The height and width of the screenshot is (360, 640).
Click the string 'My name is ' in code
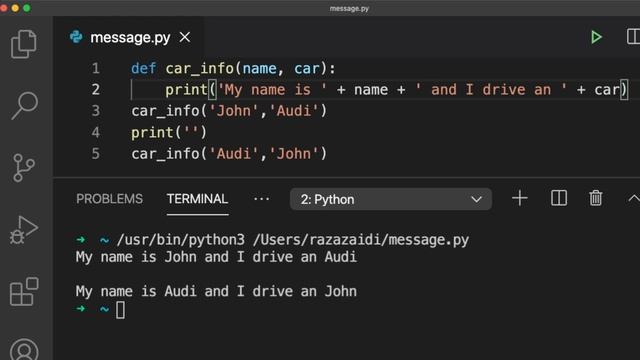(272, 90)
